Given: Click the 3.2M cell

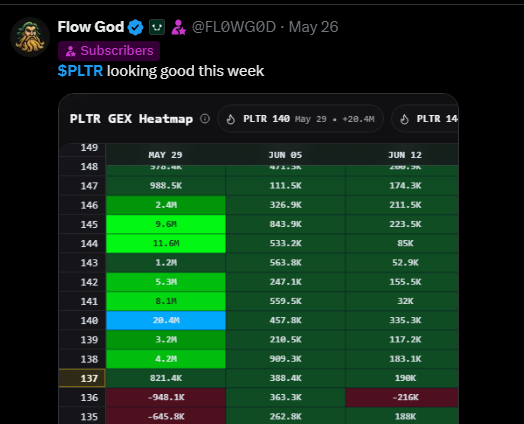Looking at the screenshot, I should [x=166, y=339].
